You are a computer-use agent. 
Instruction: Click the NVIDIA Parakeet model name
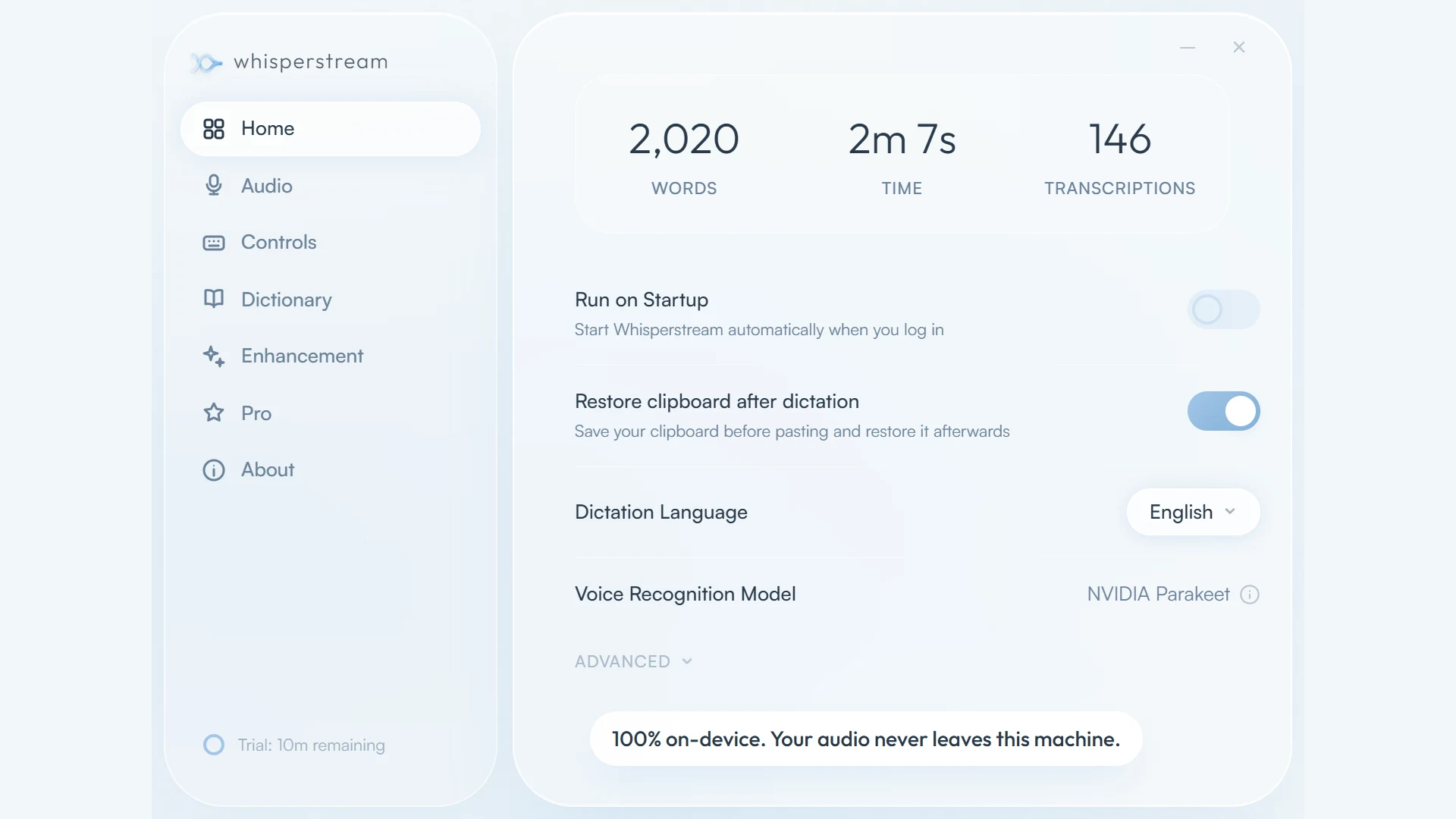(1158, 595)
